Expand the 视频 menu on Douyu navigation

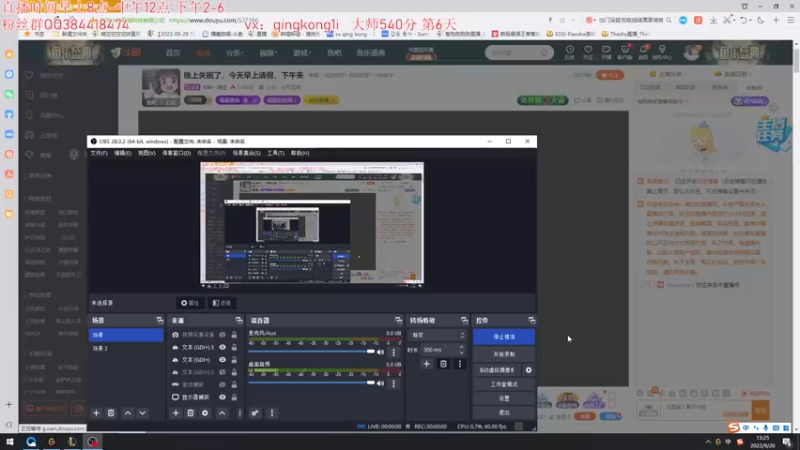[267, 53]
